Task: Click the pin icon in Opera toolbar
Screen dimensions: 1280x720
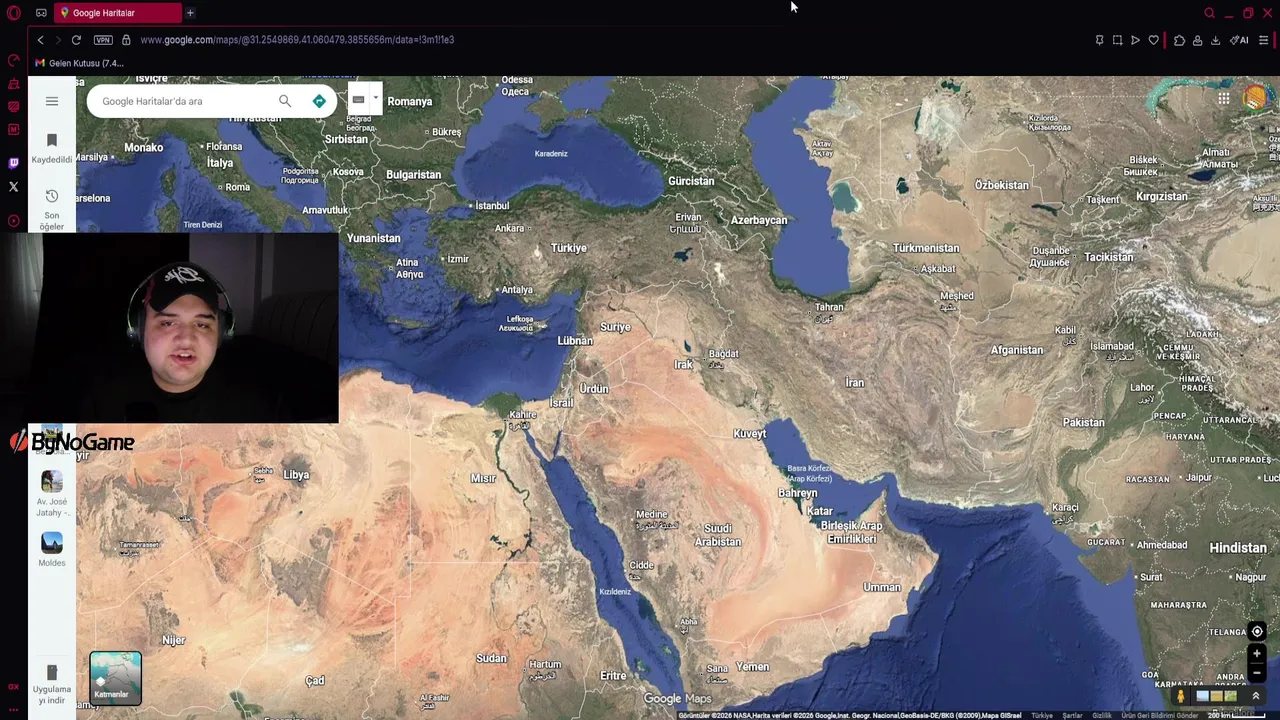Action: point(1099,40)
